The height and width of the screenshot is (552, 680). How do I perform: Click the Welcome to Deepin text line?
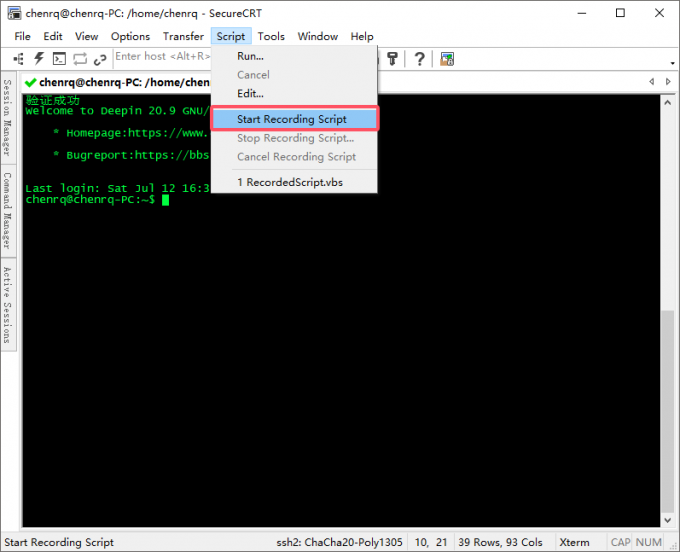(118, 111)
